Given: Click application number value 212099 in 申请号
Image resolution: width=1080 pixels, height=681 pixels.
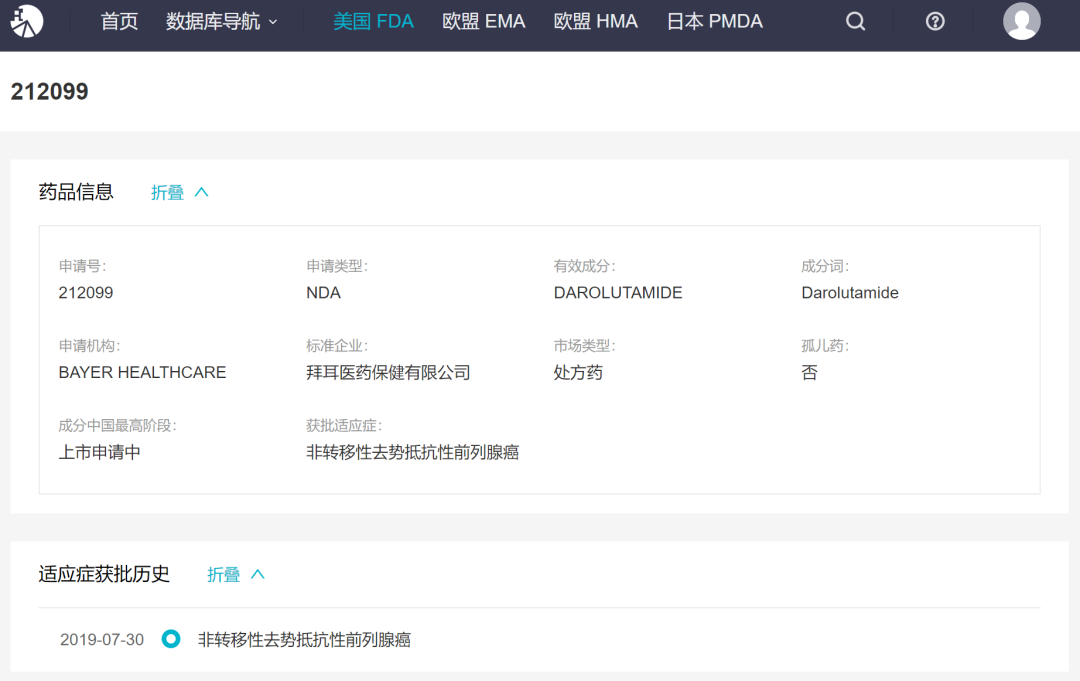Looking at the screenshot, I should point(86,293).
